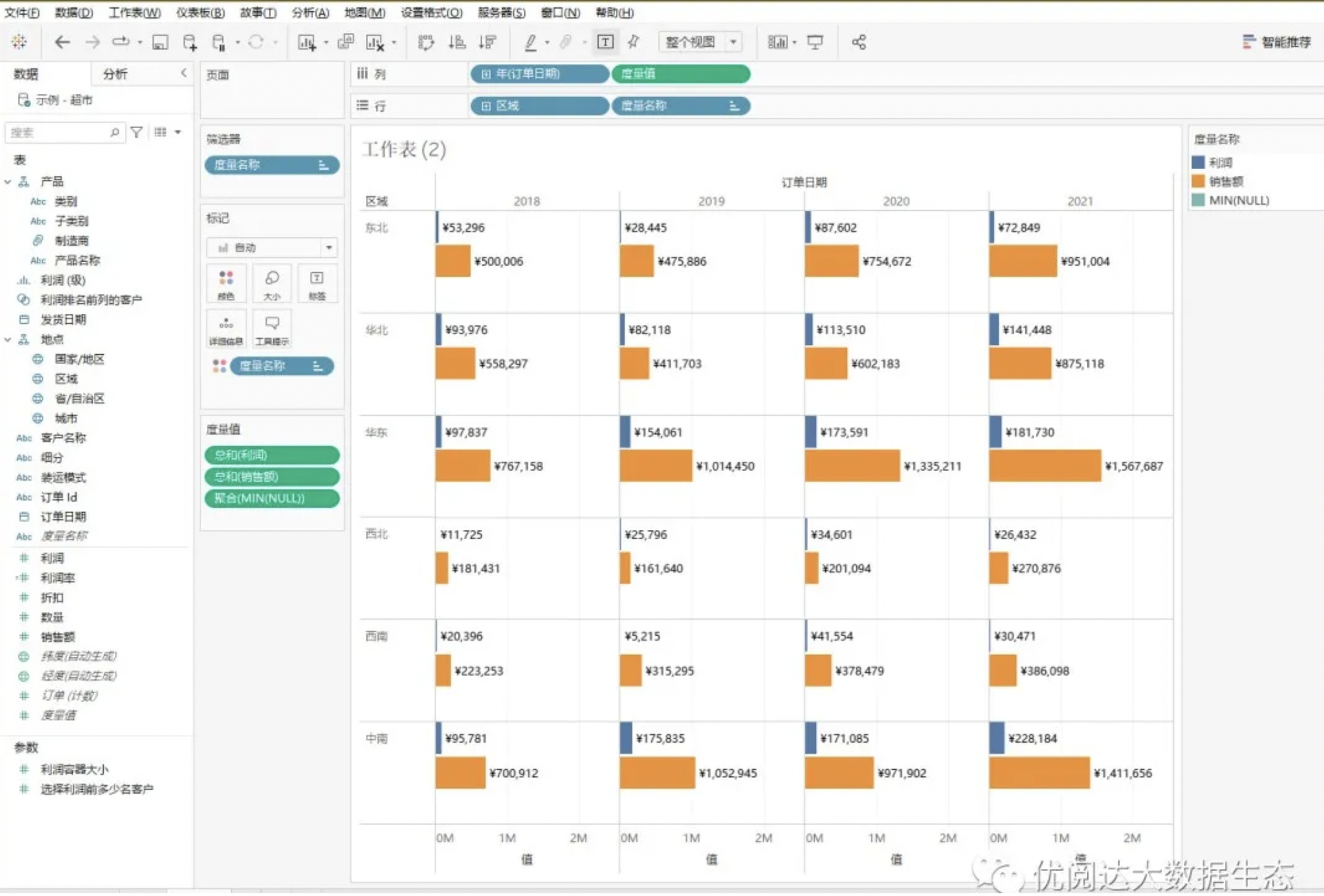Click the swap rows and columns icon
1324x896 pixels.
pos(426,42)
